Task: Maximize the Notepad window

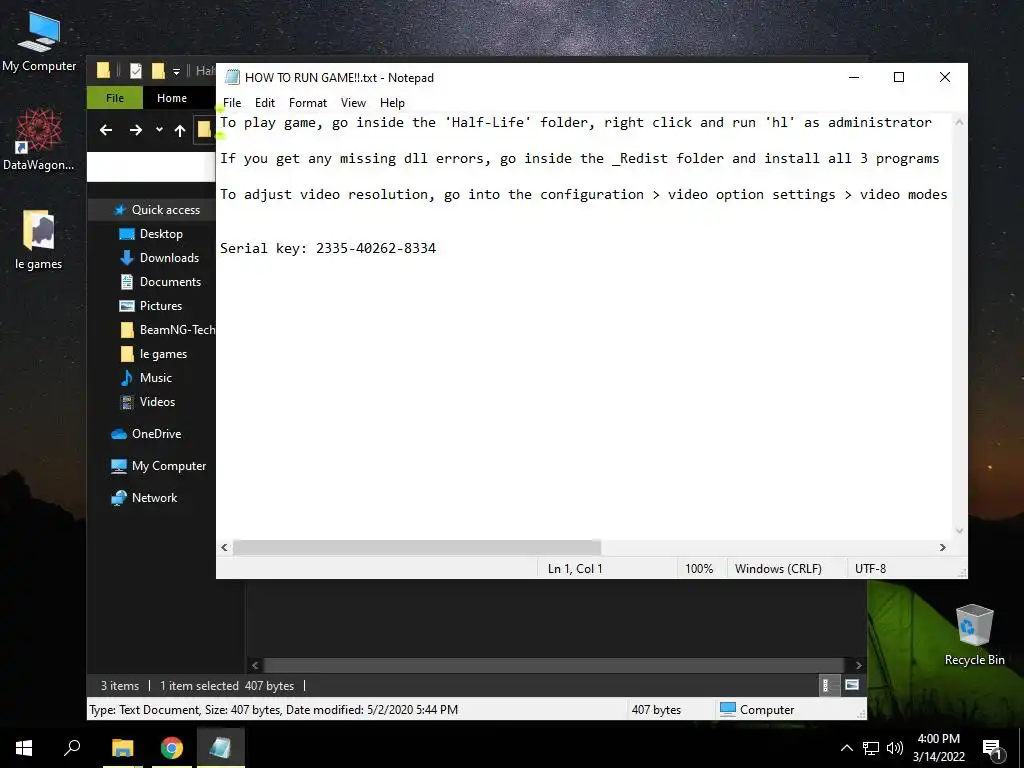Action: [899, 77]
